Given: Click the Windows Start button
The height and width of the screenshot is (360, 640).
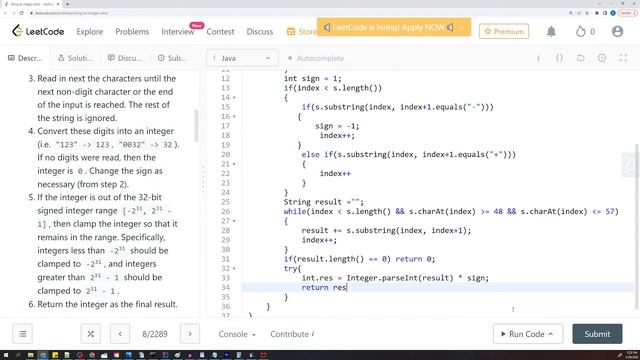Looking at the screenshot, I should (x=6, y=355).
